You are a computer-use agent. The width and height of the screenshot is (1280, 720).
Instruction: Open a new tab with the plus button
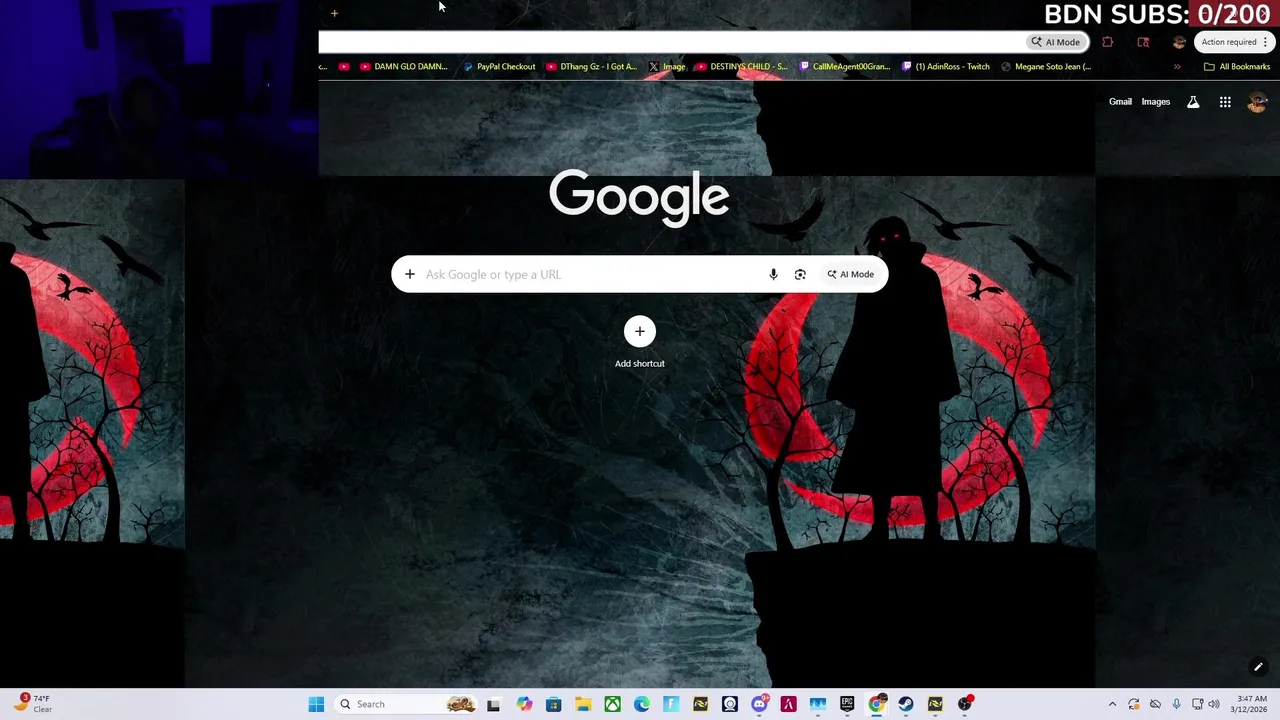[334, 13]
